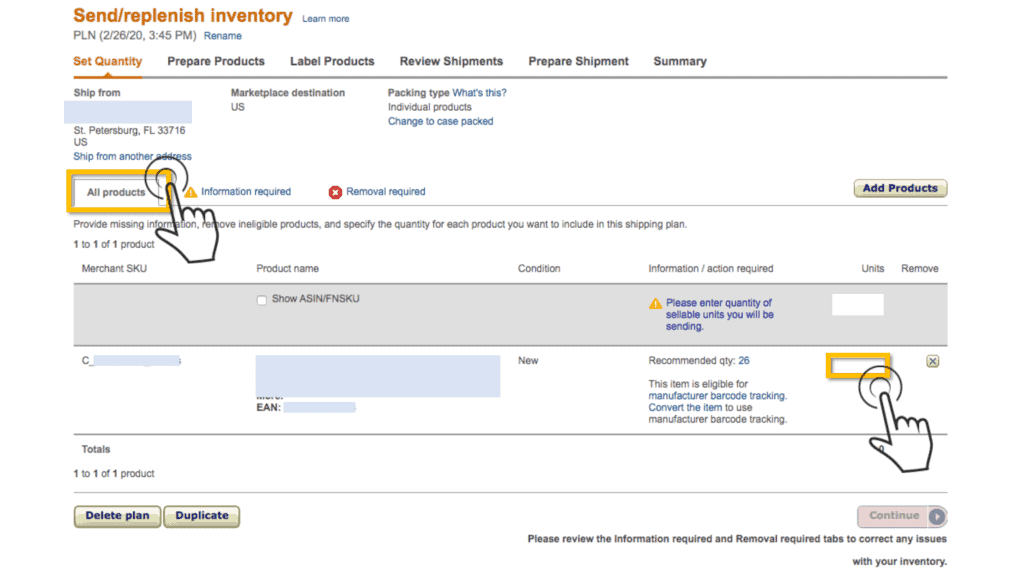Click the Rename link next to plan name

[x=223, y=36]
